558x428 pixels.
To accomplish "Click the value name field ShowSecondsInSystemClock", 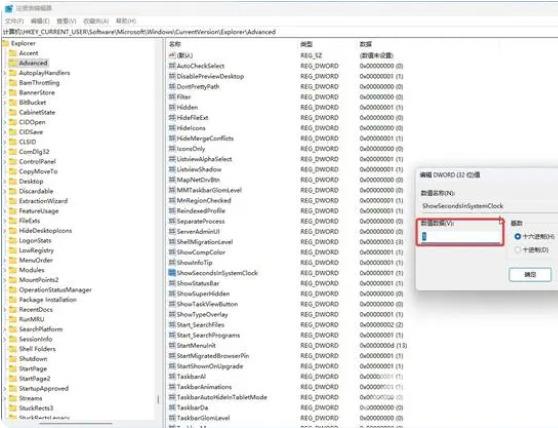I will tap(489, 206).
